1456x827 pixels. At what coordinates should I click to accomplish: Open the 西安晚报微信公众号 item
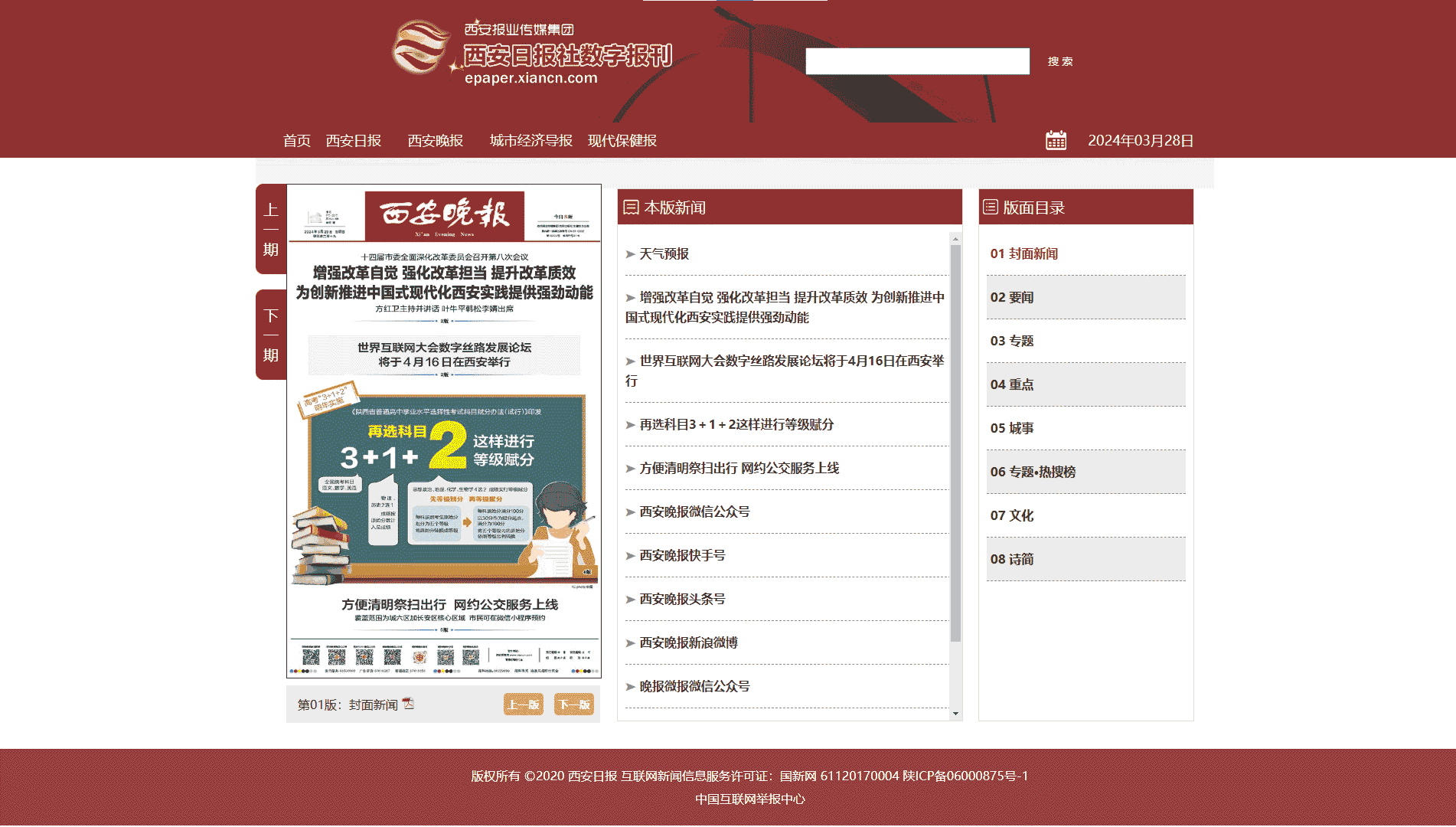[x=694, y=512]
